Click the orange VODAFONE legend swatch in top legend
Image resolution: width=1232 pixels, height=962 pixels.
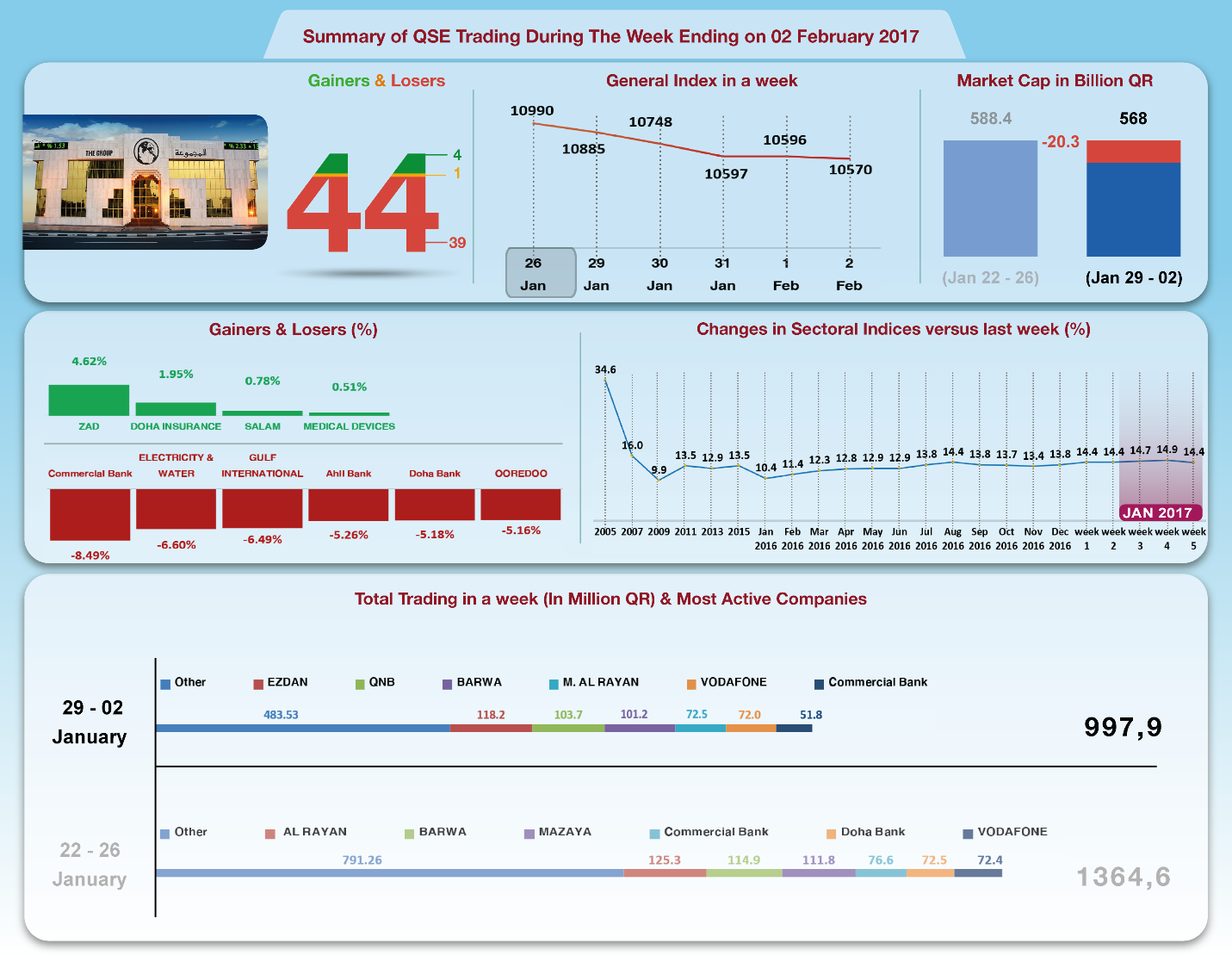(691, 685)
